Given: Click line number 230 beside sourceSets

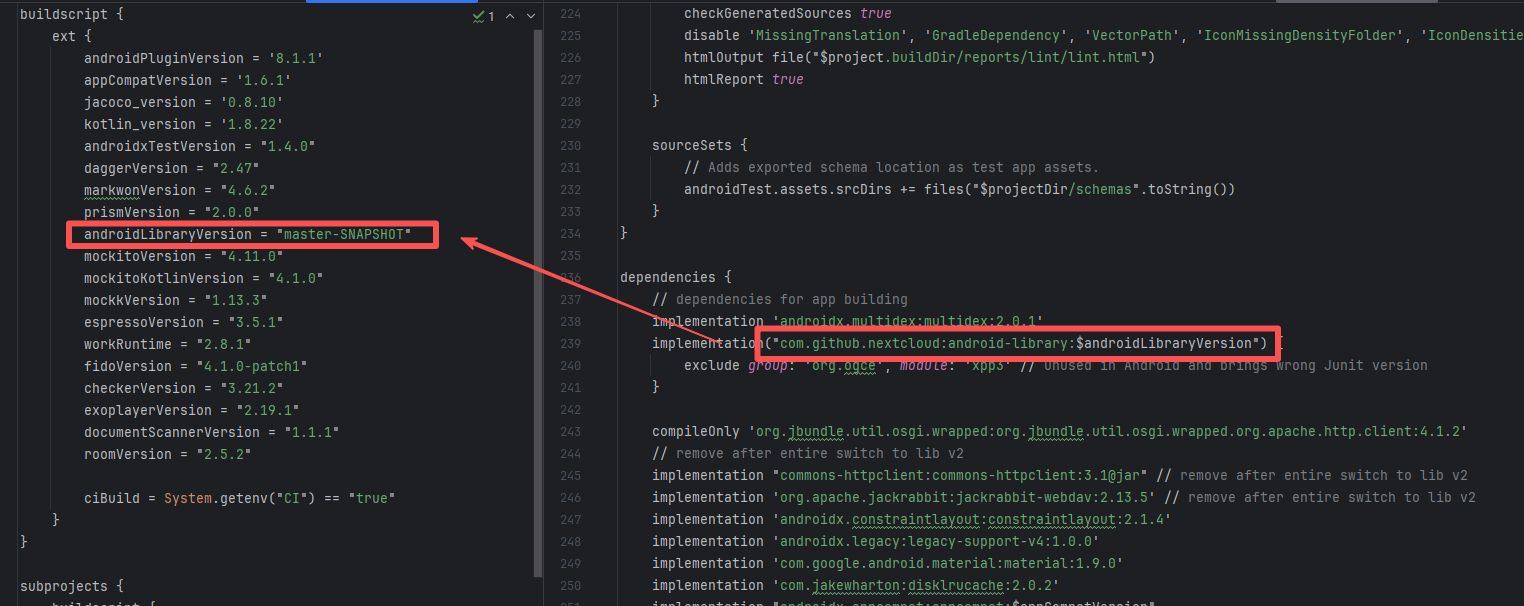Looking at the screenshot, I should click(x=570, y=145).
